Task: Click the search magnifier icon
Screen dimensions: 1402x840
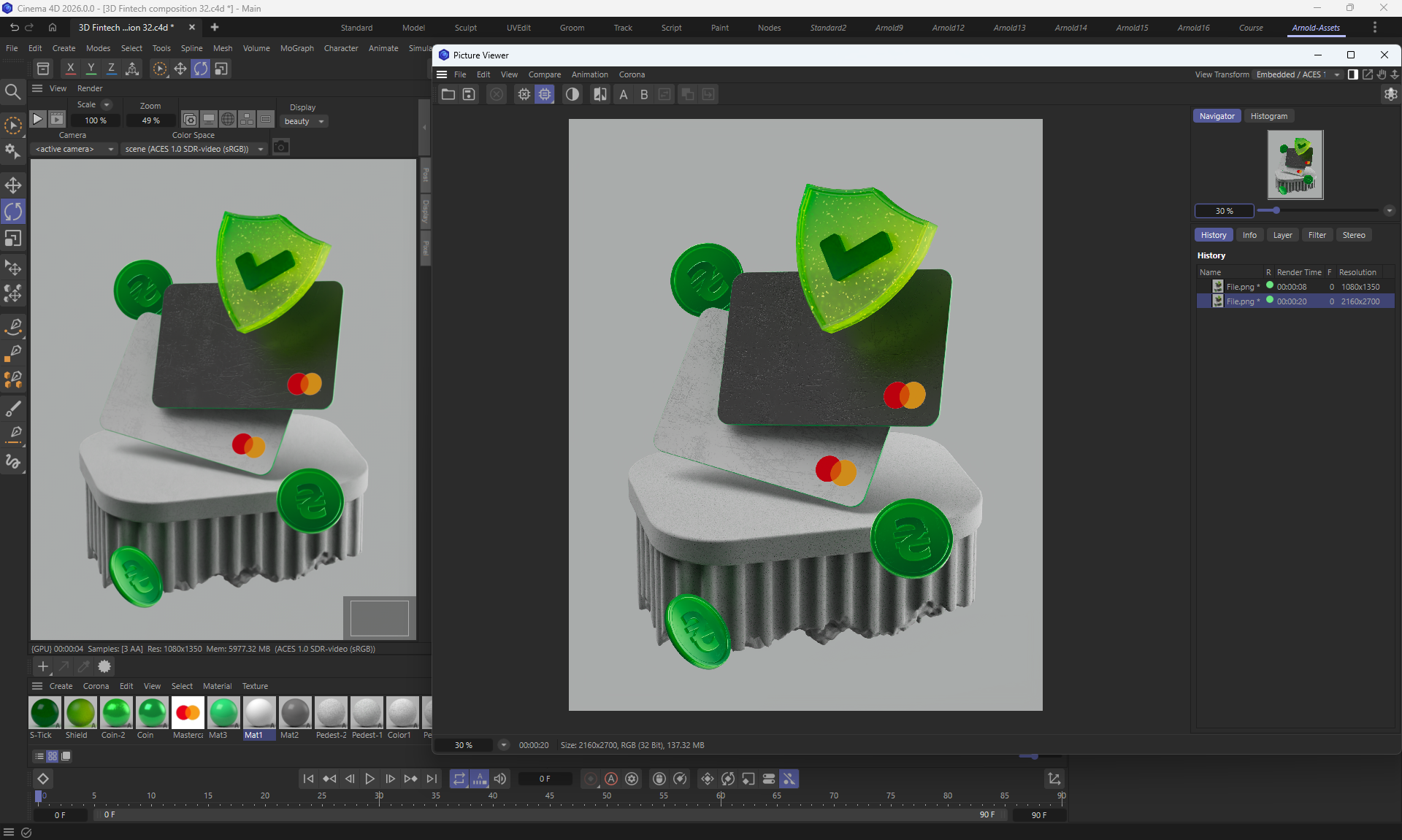Action: [x=12, y=91]
